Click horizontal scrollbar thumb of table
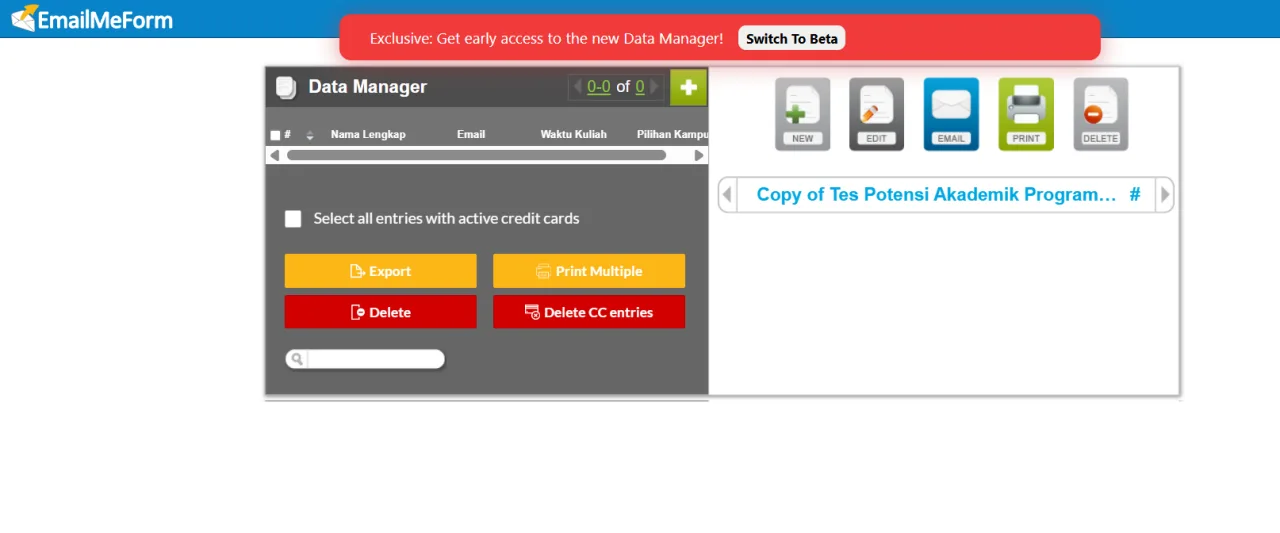This screenshot has height=533, width=1280. tap(476, 155)
